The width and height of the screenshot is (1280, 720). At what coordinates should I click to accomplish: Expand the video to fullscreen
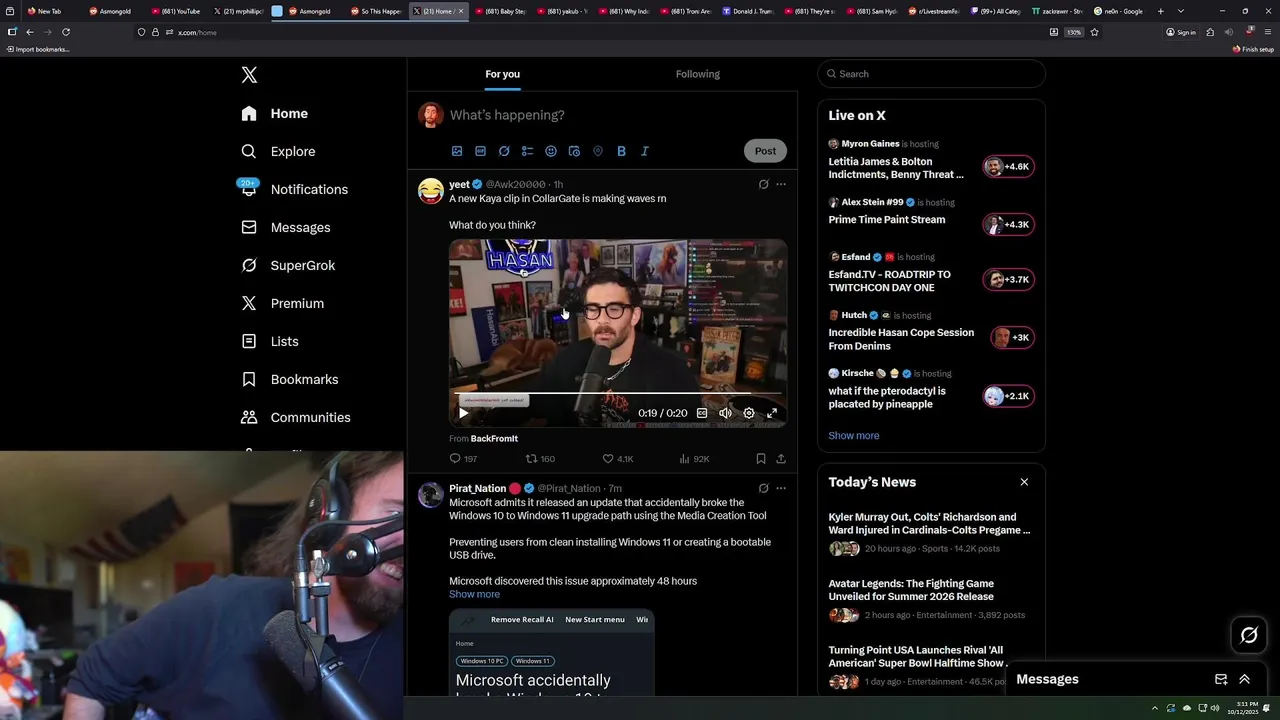[772, 413]
